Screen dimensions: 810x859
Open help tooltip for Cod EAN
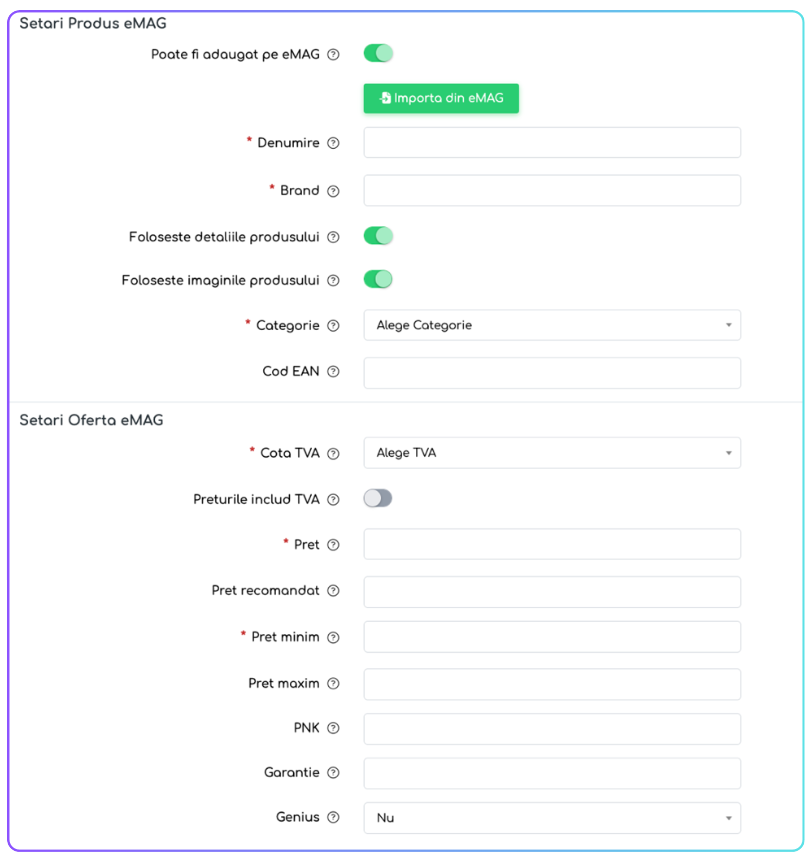point(333,371)
